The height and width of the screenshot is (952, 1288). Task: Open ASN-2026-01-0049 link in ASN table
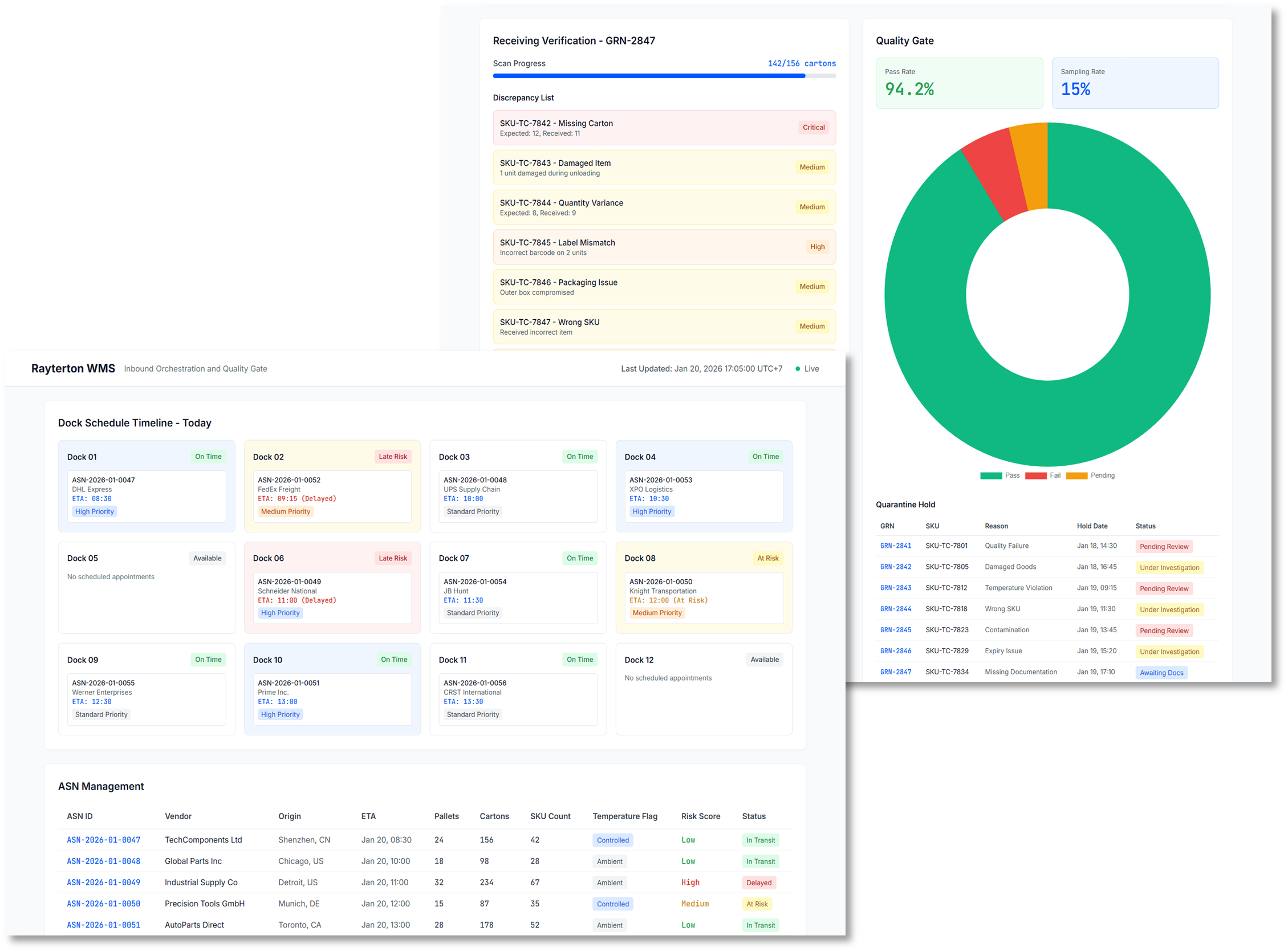[104, 882]
